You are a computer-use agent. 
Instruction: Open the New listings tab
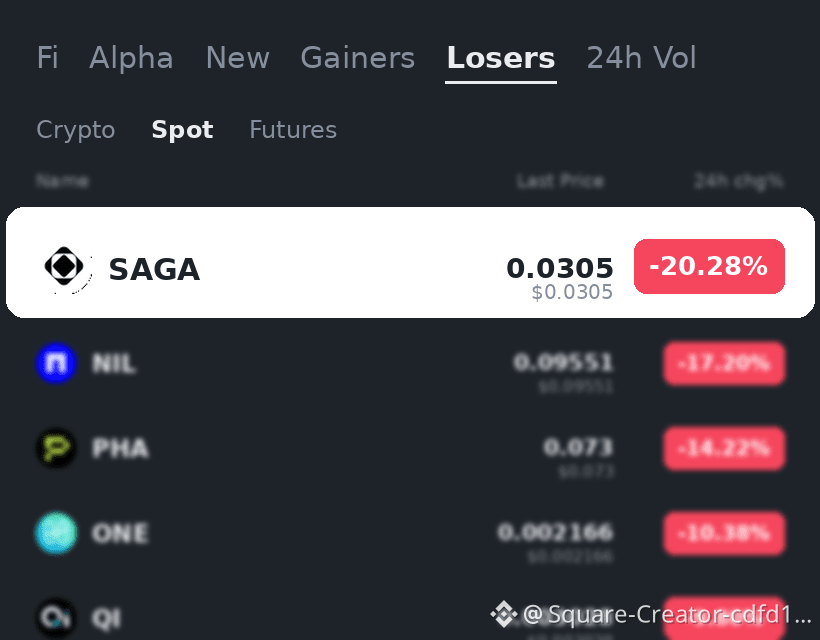pos(237,58)
